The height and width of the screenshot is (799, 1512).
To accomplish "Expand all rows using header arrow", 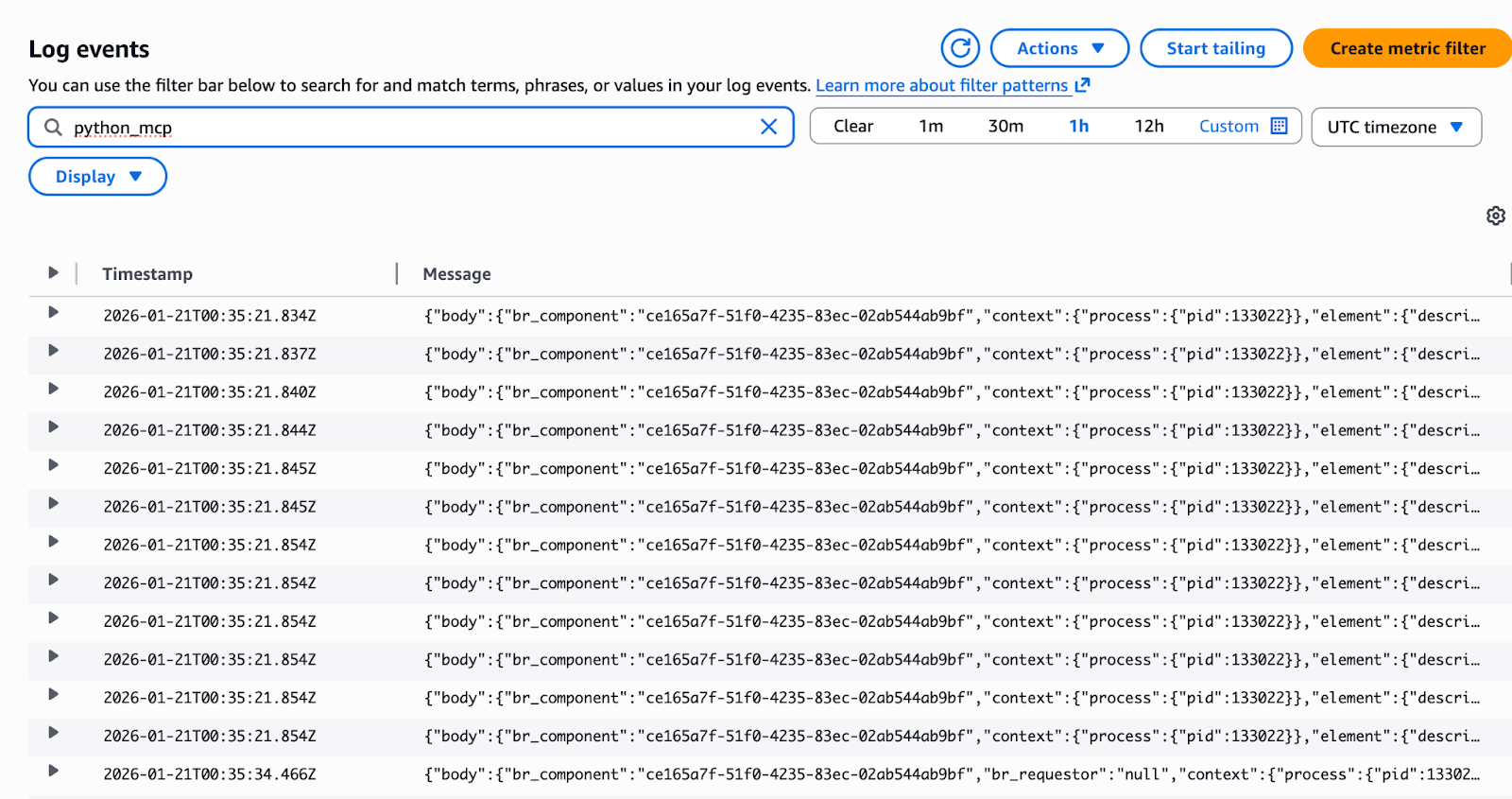I will 53,273.
